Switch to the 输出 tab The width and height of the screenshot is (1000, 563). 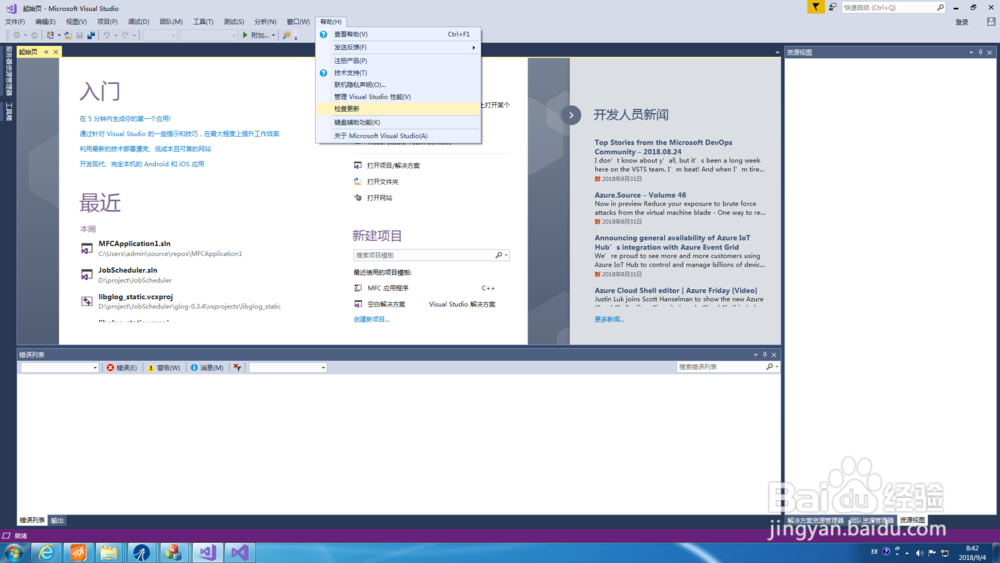point(57,520)
